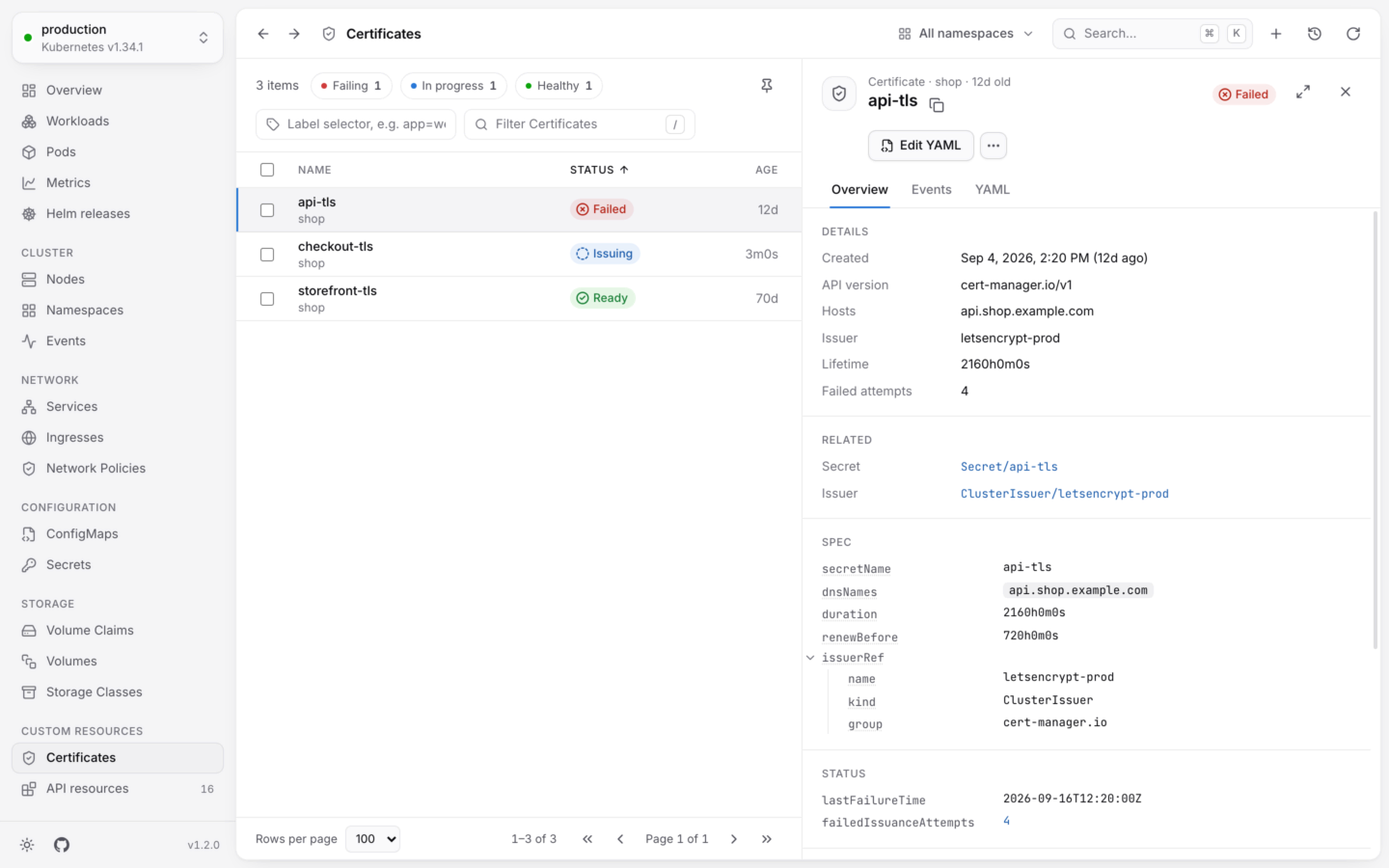Image resolution: width=1389 pixels, height=868 pixels.
Task: Close the api-tls detail panel
Action: click(x=1346, y=92)
